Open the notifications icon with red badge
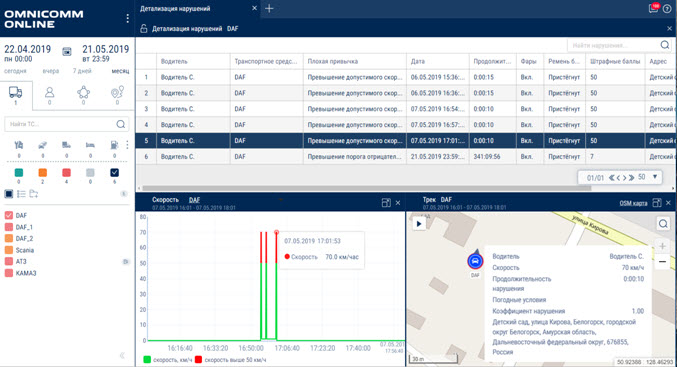Image resolution: width=677 pixels, height=367 pixels. pos(654,8)
